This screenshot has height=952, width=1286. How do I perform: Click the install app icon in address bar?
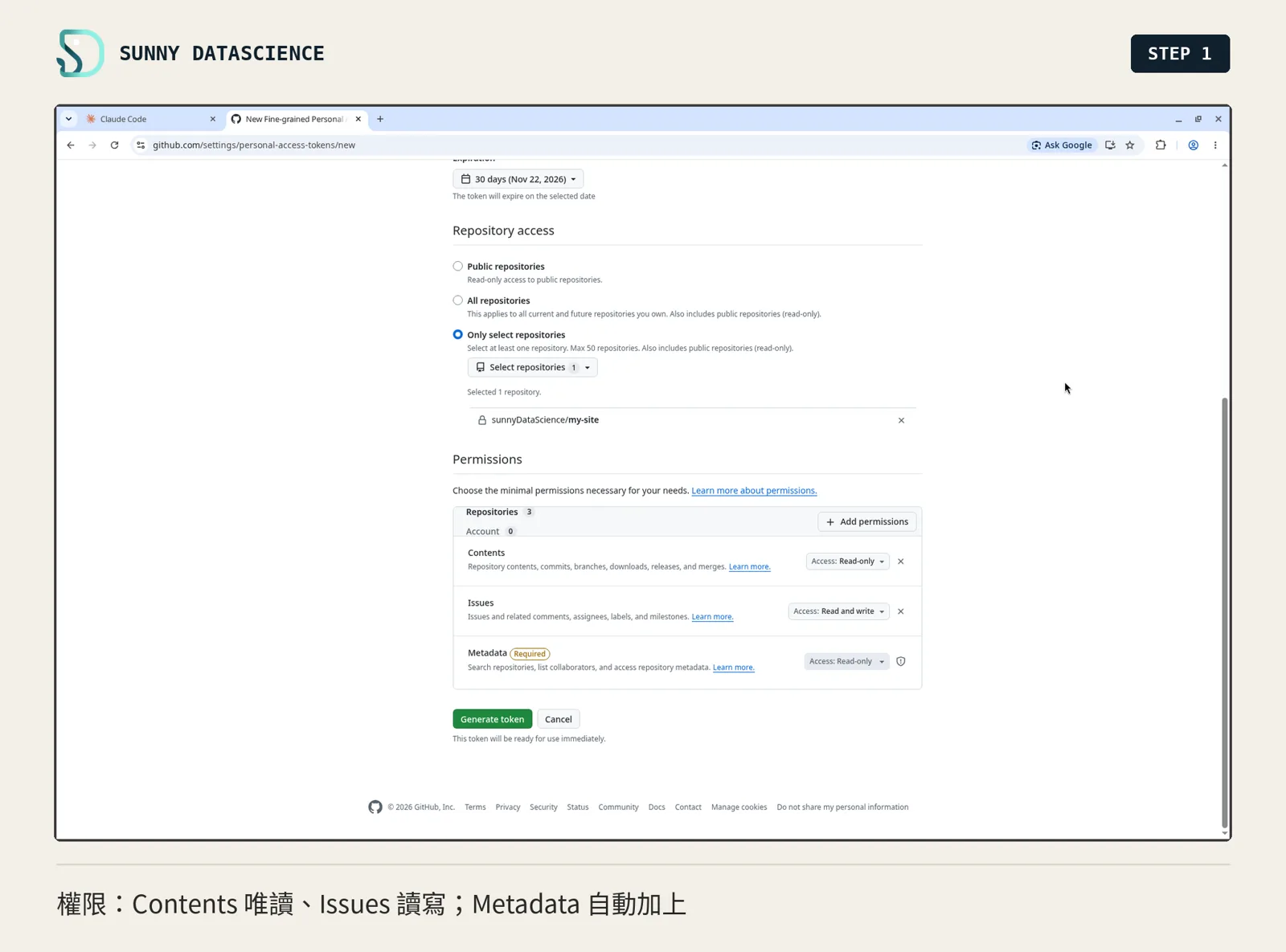(x=1110, y=145)
